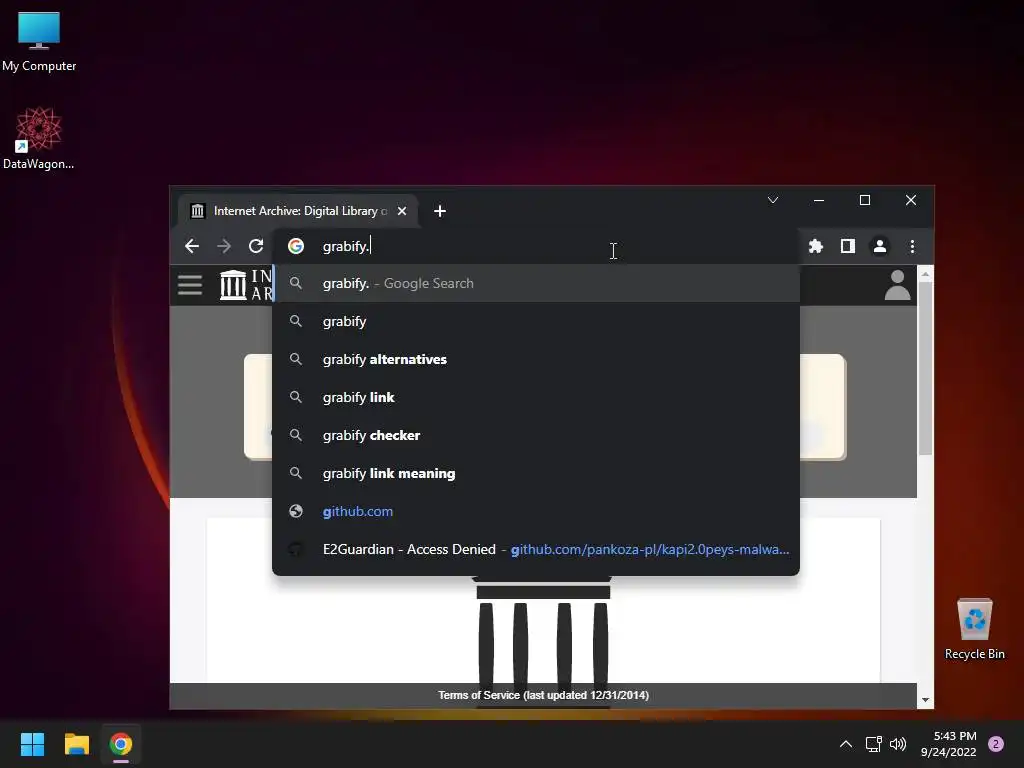Image resolution: width=1024 pixels, height=768 pixels.
Task: Pick the 'grabify checker' suggestion
Action: [536, 435]
